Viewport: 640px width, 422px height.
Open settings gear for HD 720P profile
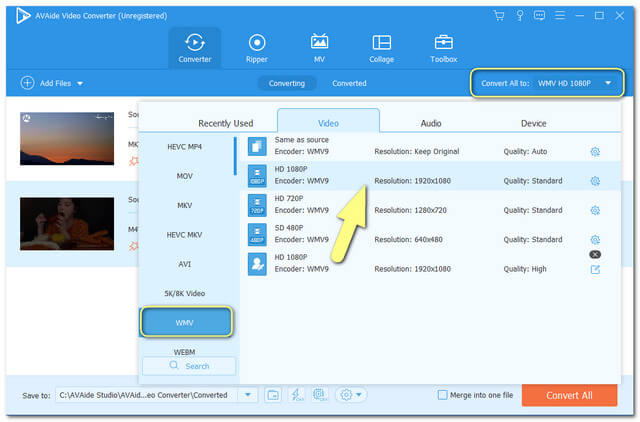tap(595, 210)
